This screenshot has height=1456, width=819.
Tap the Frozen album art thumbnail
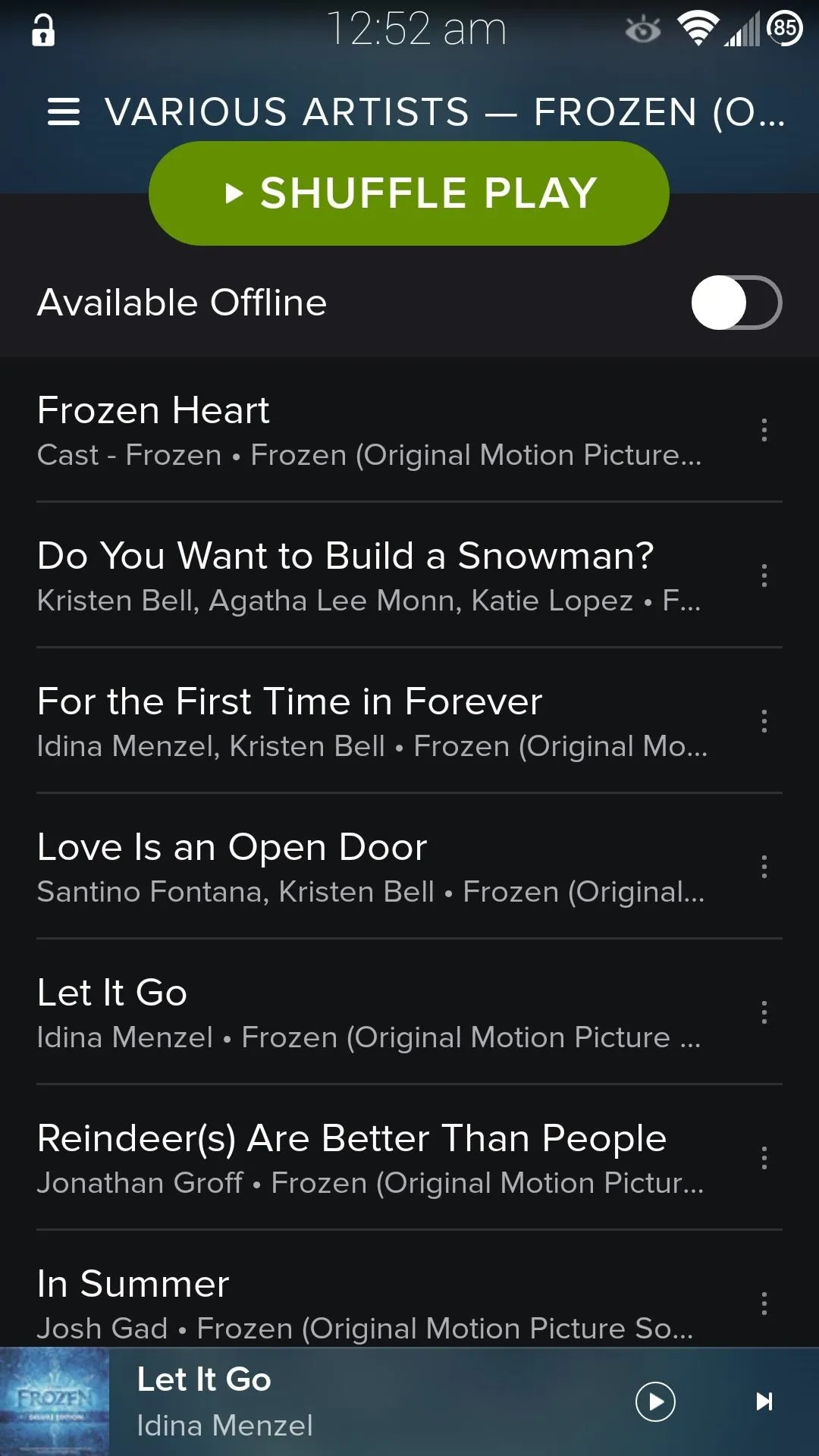click(x=55, y=1401)
